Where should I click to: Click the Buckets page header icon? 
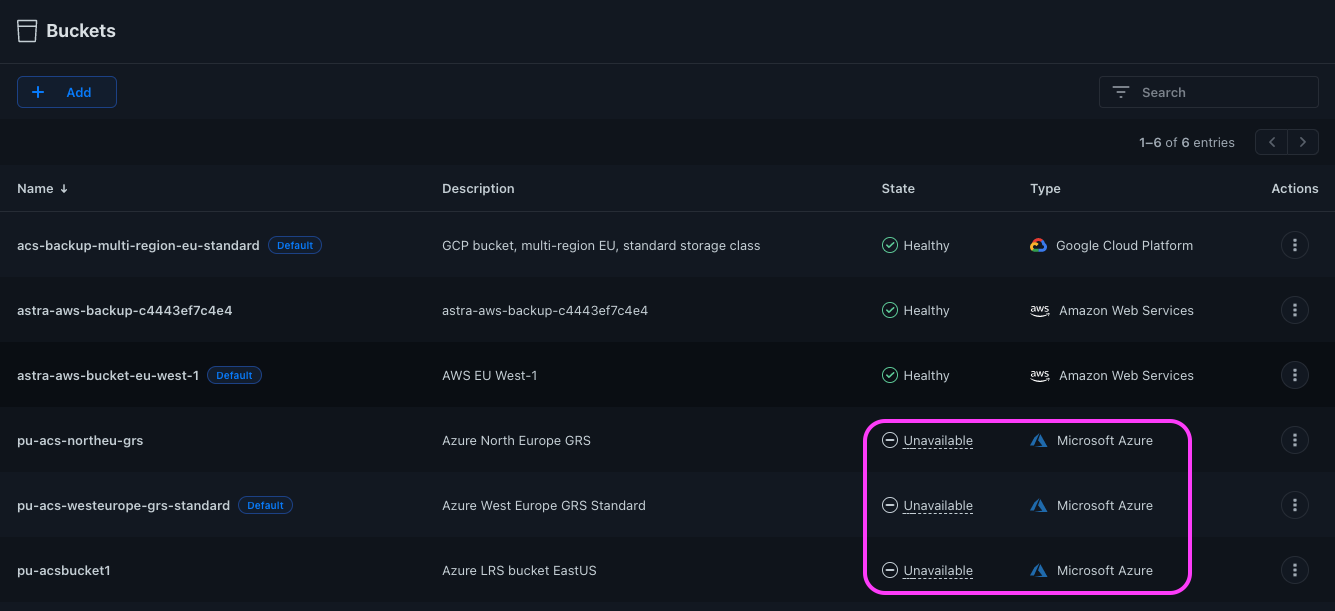click(x=27, y=31)
